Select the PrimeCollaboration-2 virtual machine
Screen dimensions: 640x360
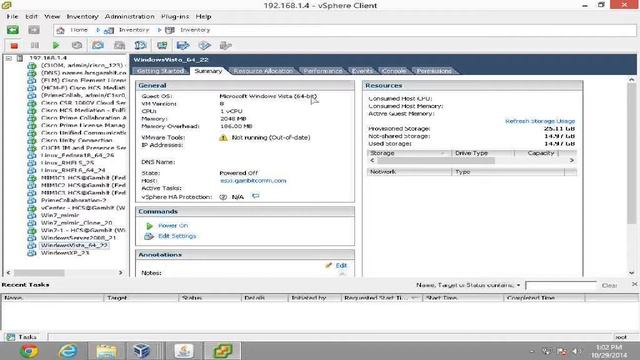coord(73,200)
